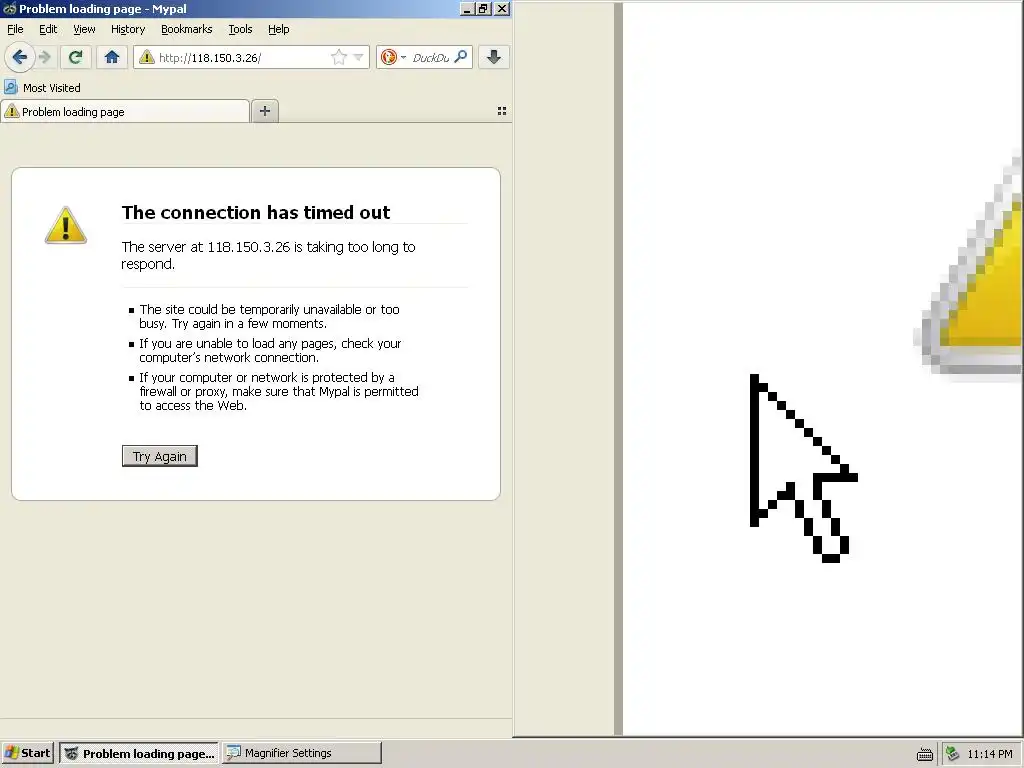Open the Tools menu
Image resolution: width=1024 pixels, height=768 pixels.
click(x=240, y=29)
